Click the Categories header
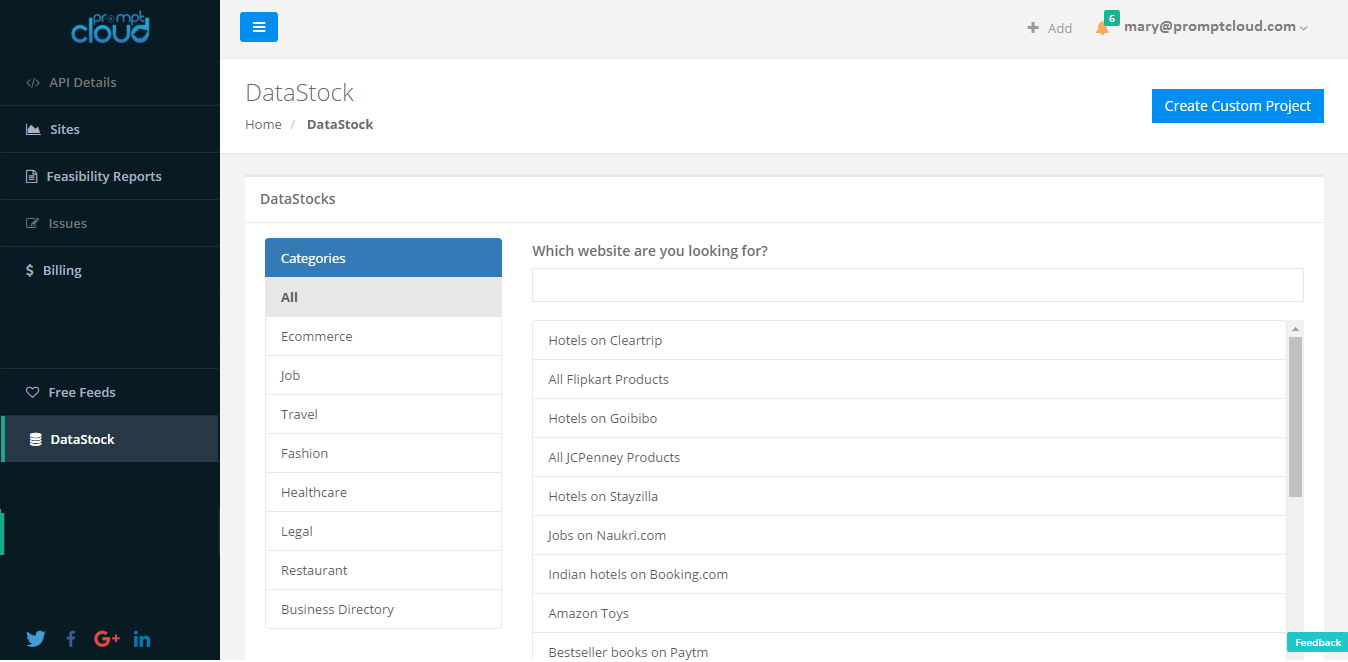 383,258
